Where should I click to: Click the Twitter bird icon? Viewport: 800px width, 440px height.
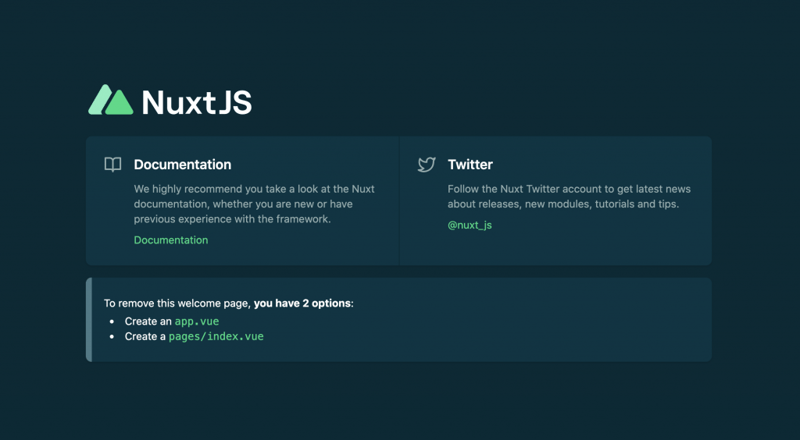pos(427,164)
